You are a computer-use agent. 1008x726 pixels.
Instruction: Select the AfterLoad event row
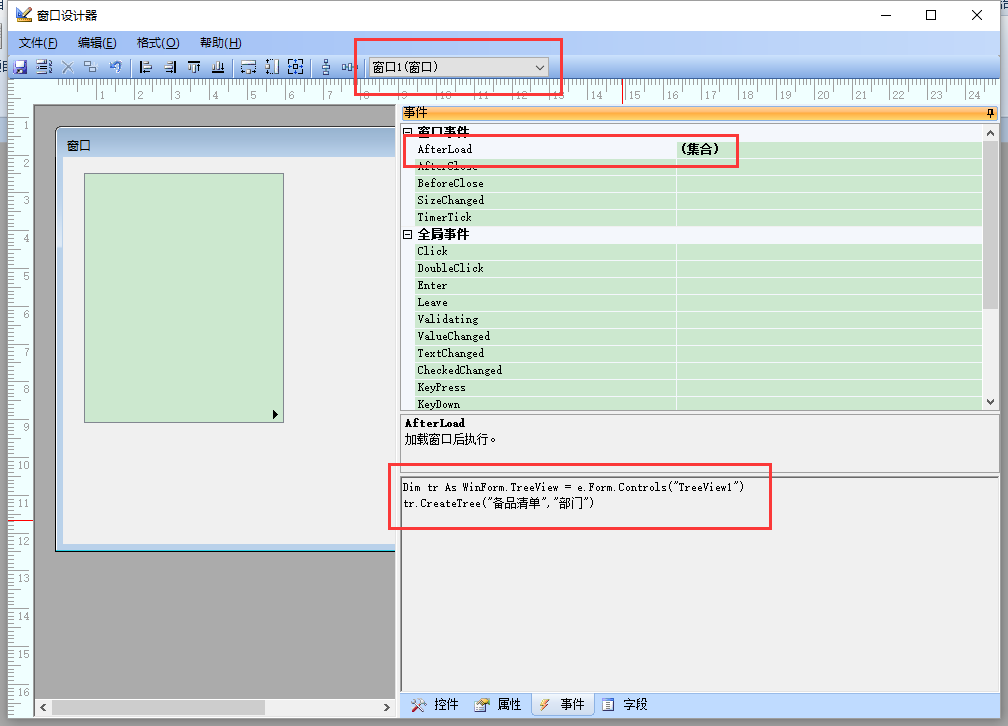tap(698, 149)
